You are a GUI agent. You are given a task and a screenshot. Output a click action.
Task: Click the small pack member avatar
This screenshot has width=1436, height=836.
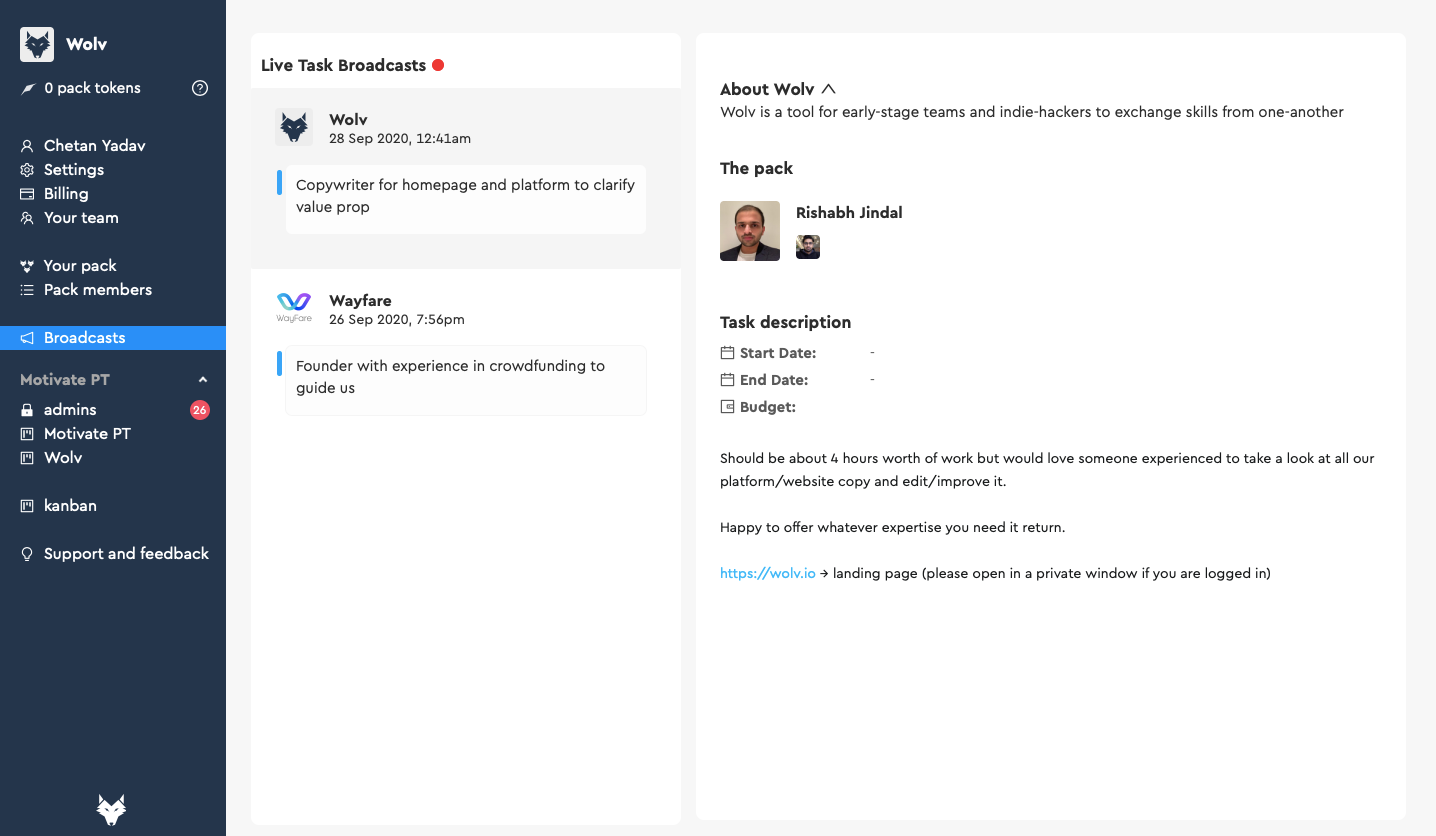click(808, 247)
